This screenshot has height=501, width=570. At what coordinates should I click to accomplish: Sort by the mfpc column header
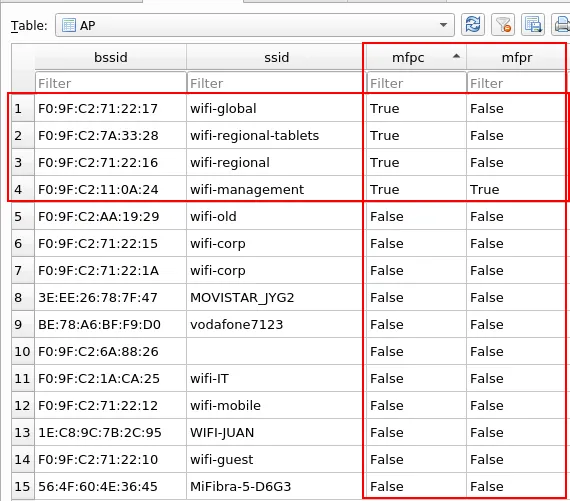click(416, 57)
